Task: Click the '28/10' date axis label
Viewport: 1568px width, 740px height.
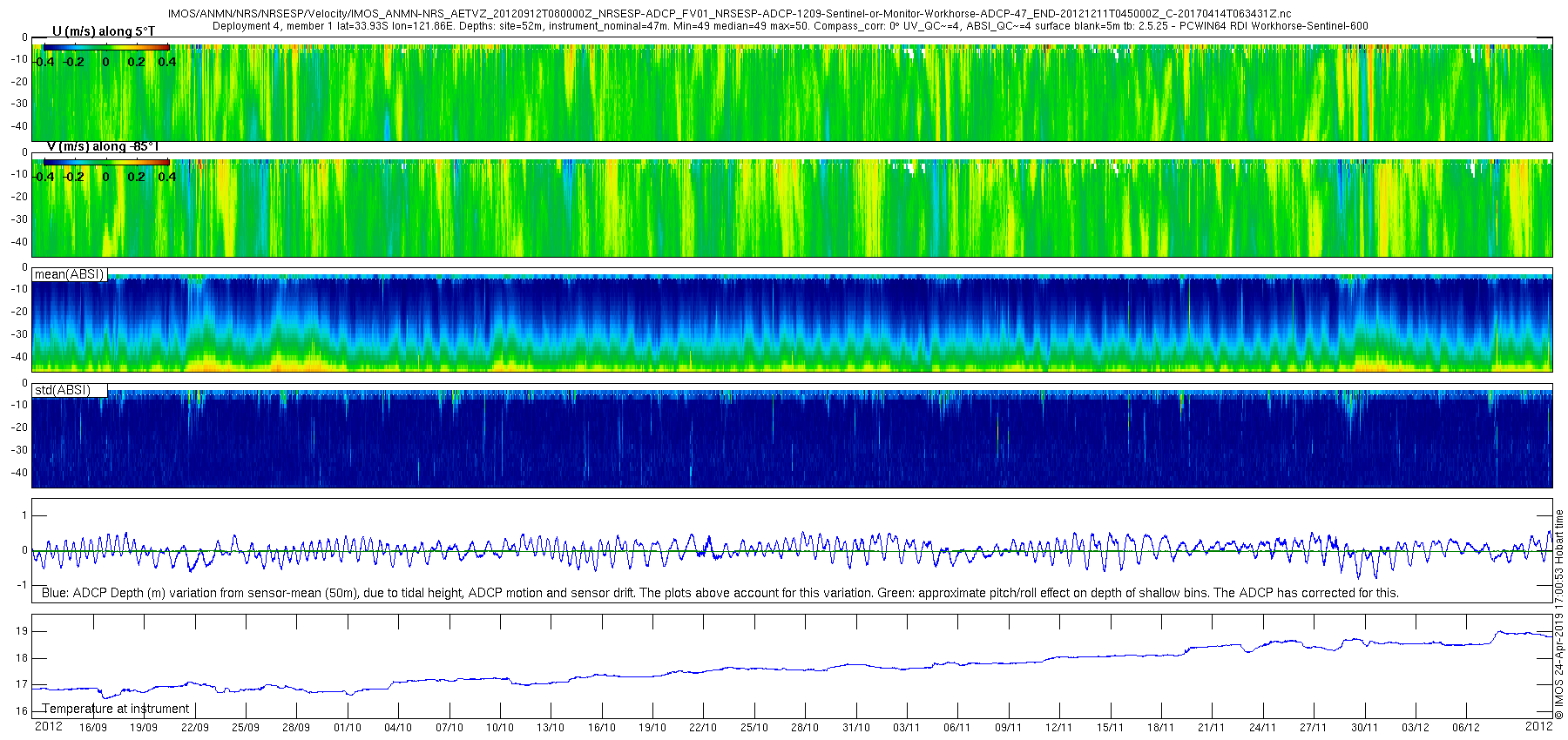Action: (805, 728)
